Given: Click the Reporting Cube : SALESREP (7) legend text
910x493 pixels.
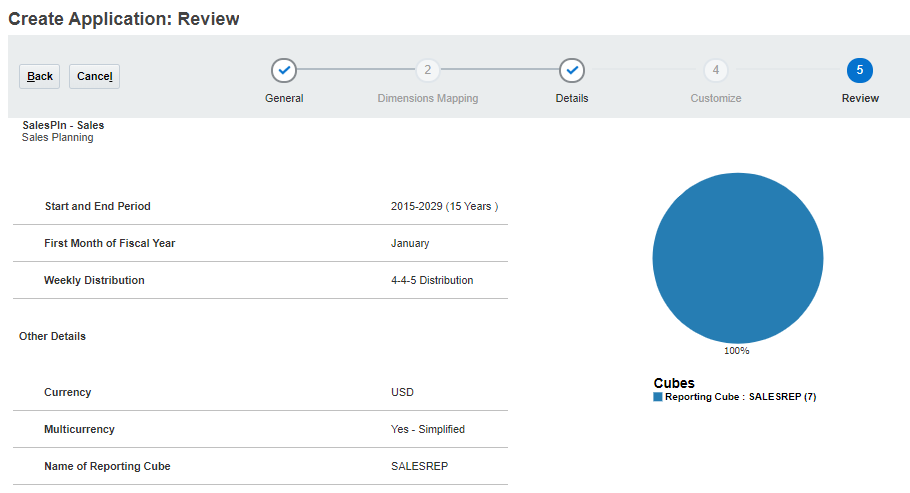Looking at the screenshot, I should (741, 397).
